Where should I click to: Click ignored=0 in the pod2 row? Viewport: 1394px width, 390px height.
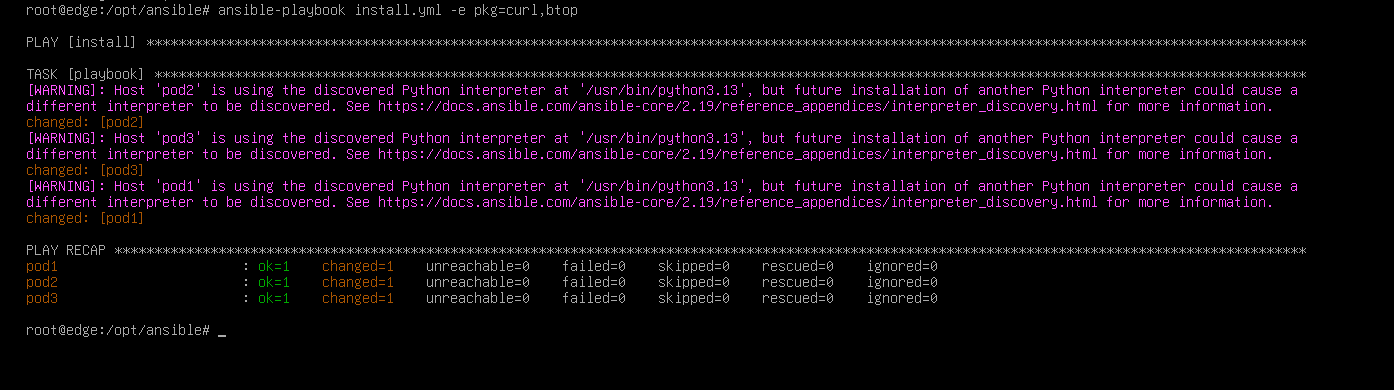click(902, 282)
